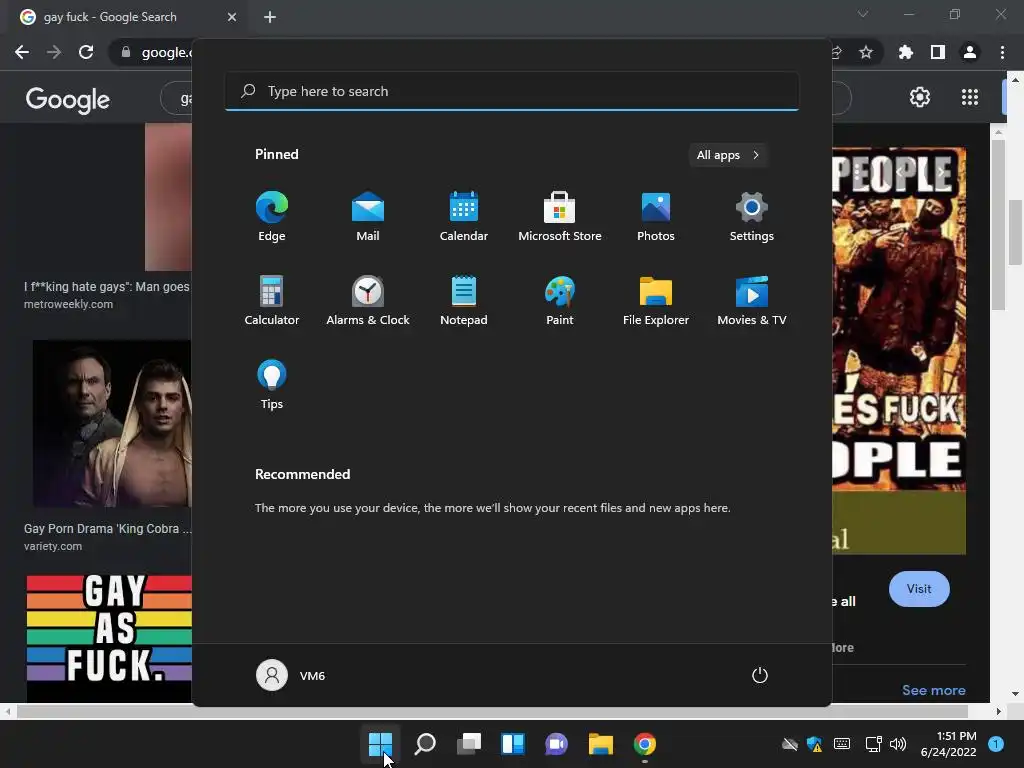This screenshot has width=1024, height=768.
Task: Open the Widgets taskbar icon
Action: pos(513,744)
